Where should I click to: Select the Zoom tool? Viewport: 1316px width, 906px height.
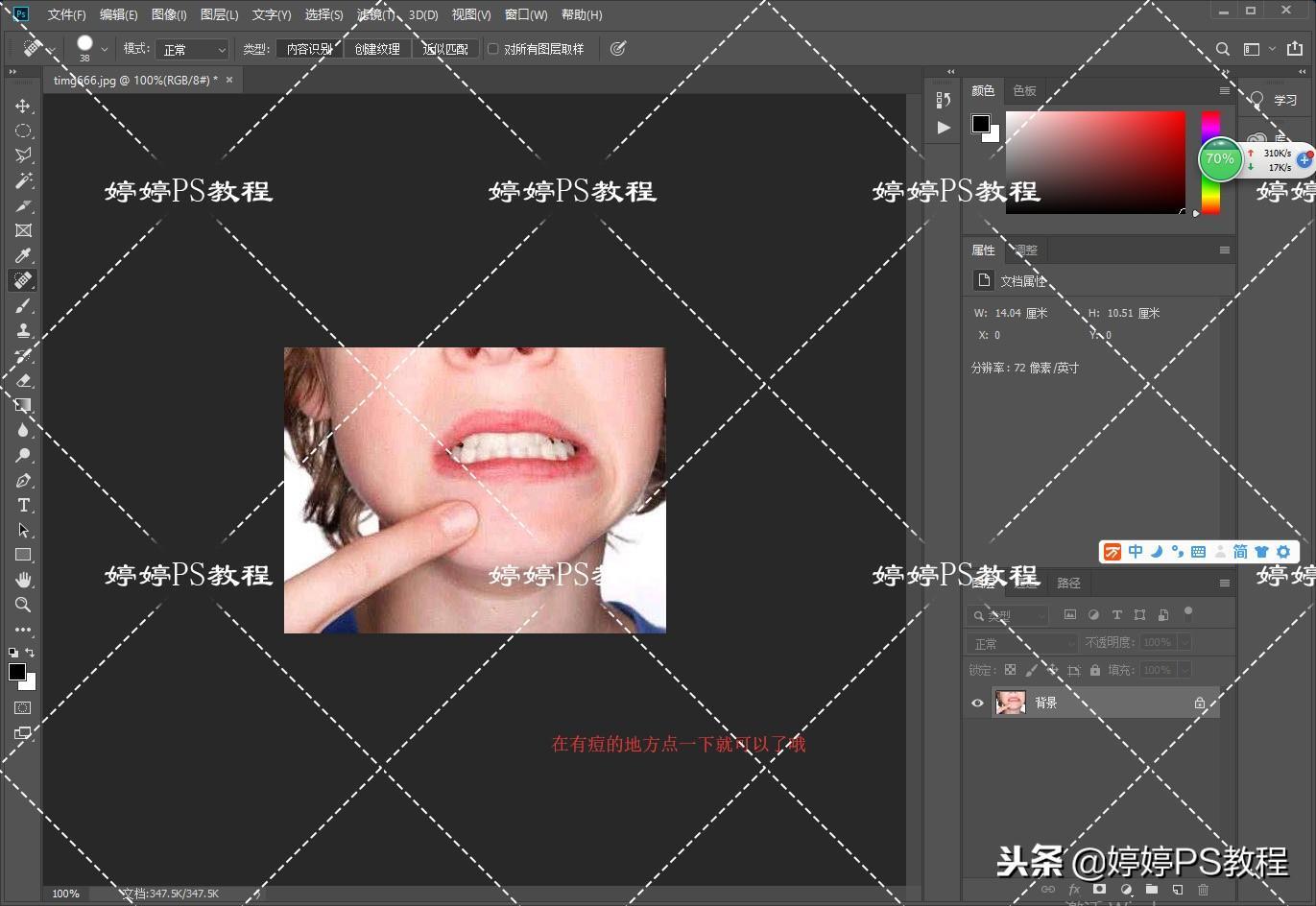[x=23, y=605]
